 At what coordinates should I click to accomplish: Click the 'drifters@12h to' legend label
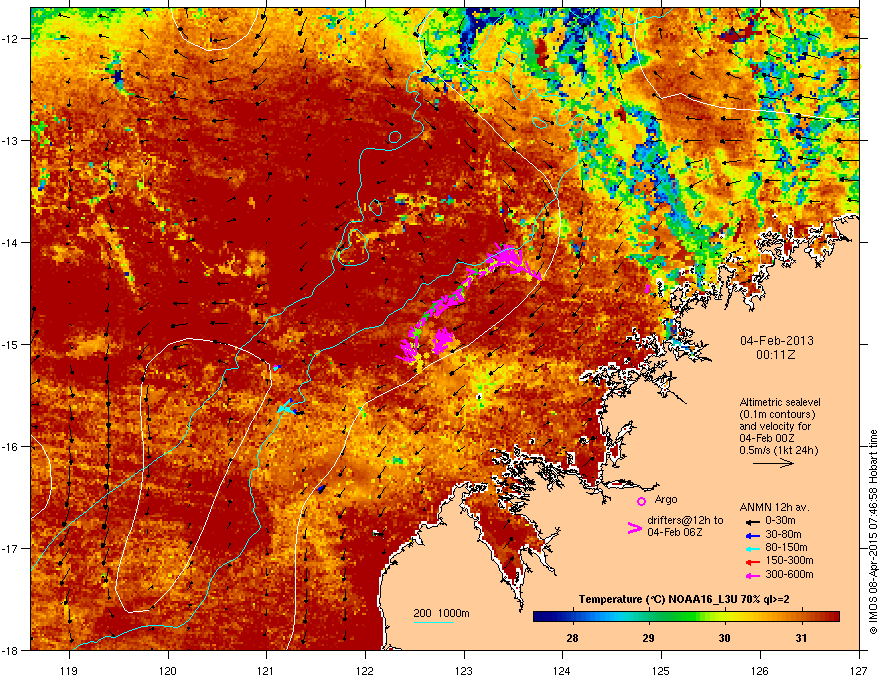tap(685, 521)
